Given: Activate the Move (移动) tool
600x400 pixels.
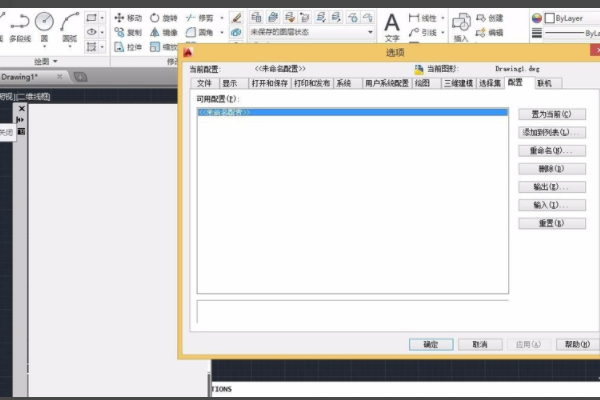Looking at the screenshot, I should [128, 18].
